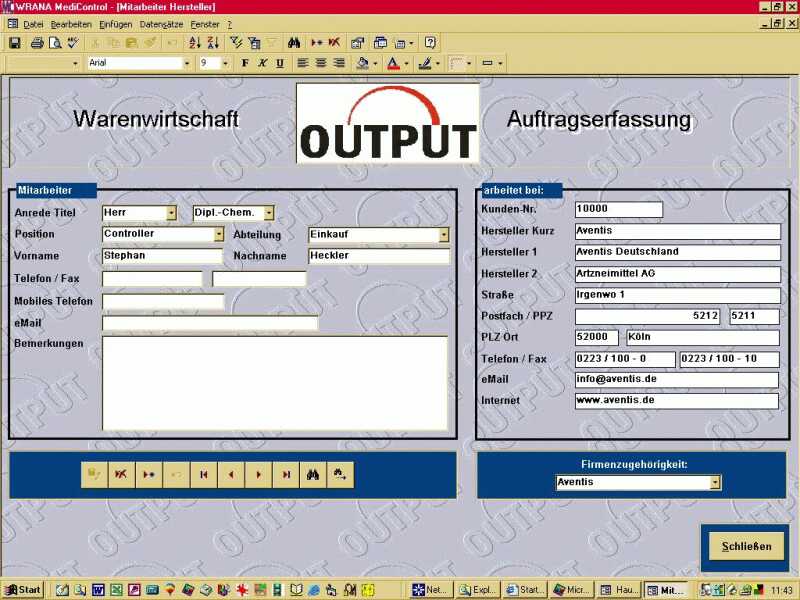This screenshot has width=800, height=600.
Task: Click the Nachname field containing Heckler
Action: tap(379, 256)
